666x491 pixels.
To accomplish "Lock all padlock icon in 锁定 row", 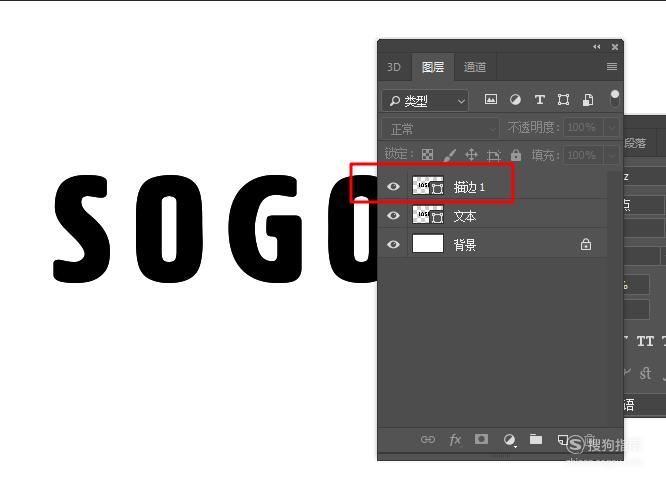I will coord(516,155).
